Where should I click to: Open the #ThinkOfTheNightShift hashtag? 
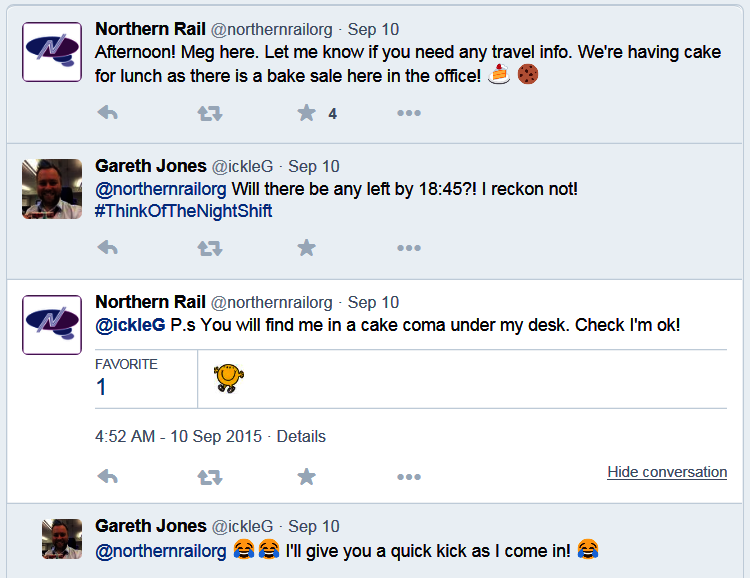183,211
